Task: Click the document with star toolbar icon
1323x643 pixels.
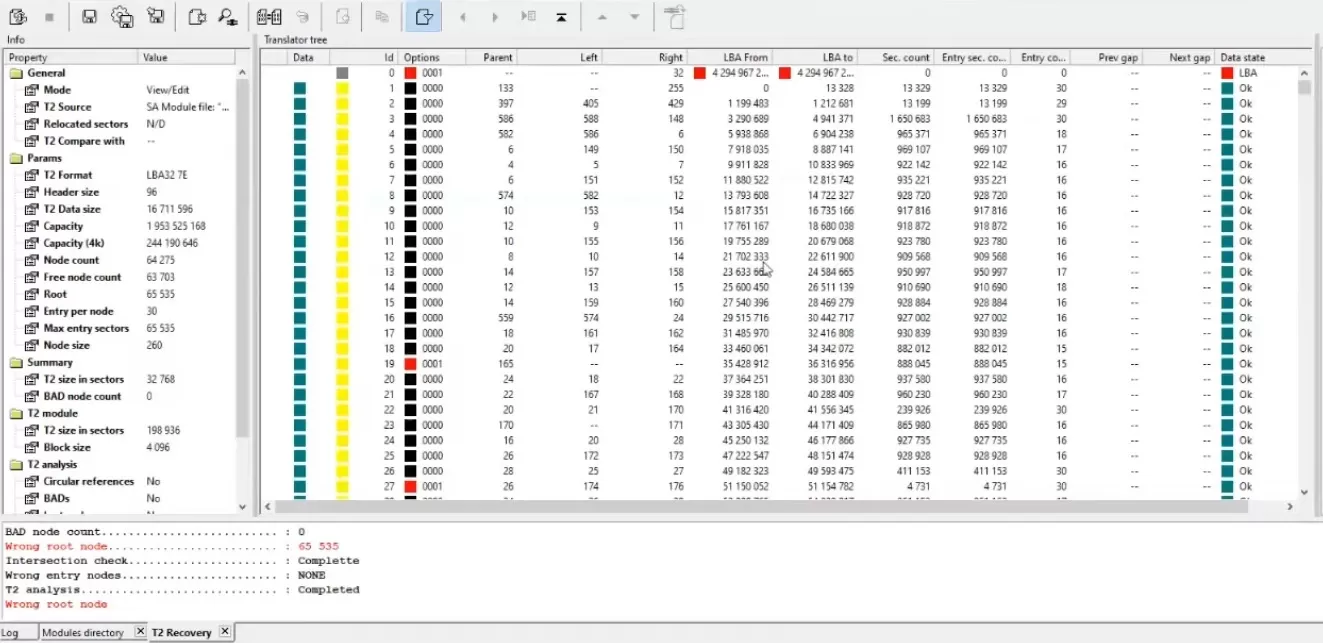Action: tap(197, 16)
